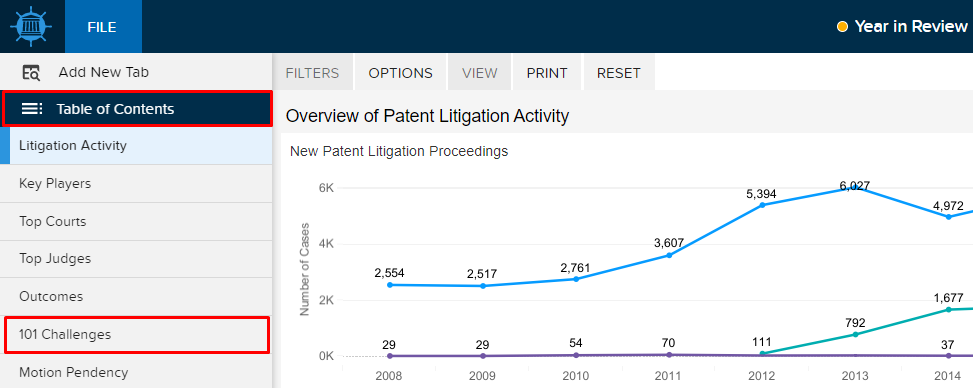This screenshot has width=973, height=388.
Task: Go to the Motion Pendency section
Action: [136, 372]
